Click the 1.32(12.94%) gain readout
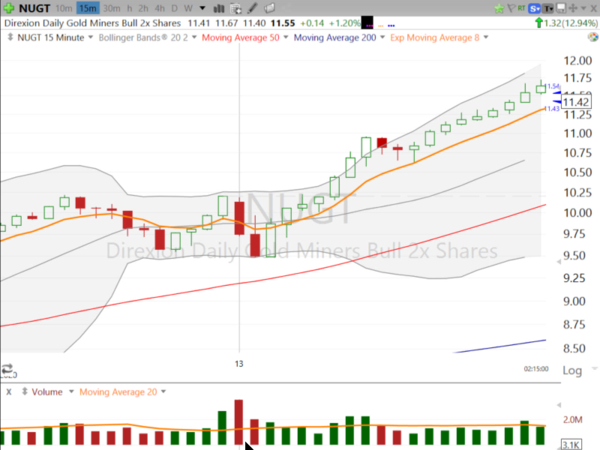The image size is (600, 450). coord(571,23)
